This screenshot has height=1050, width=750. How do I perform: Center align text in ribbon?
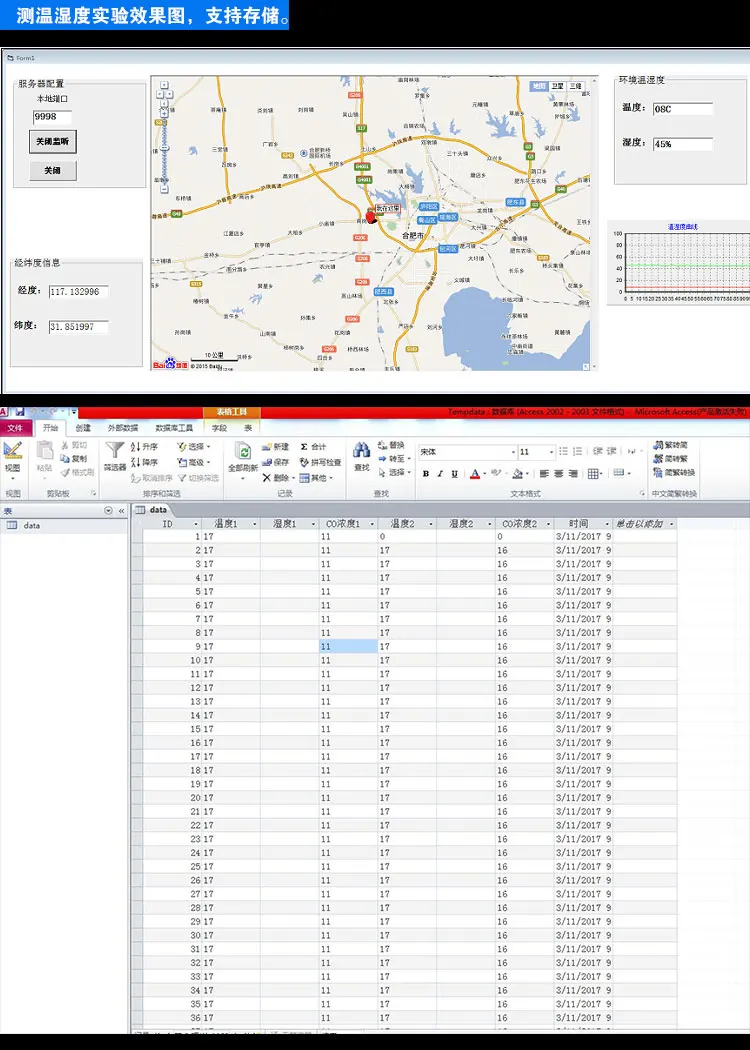[558, 473]
